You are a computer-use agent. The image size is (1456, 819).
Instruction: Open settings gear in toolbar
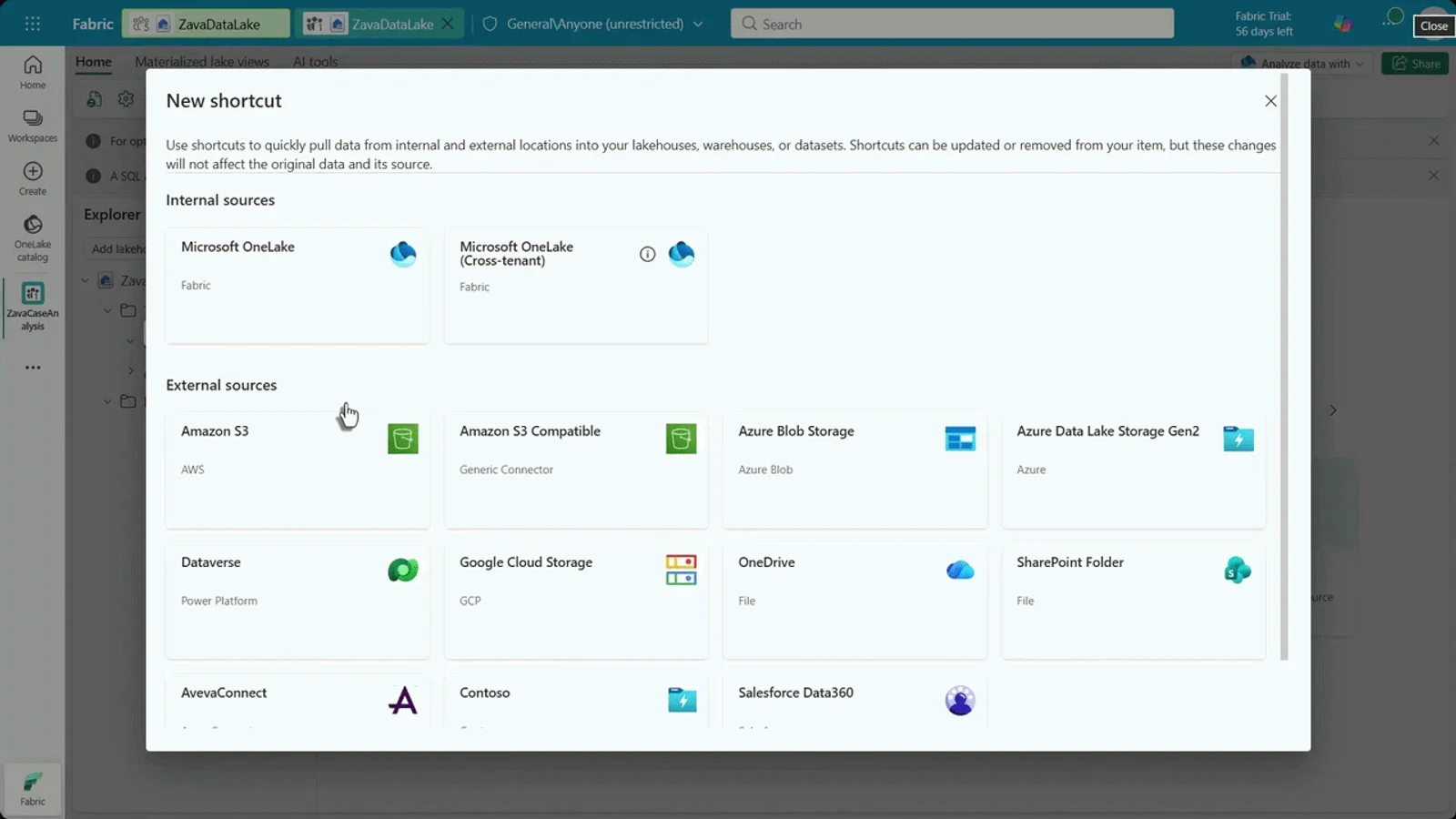click(x=126, y=99)
